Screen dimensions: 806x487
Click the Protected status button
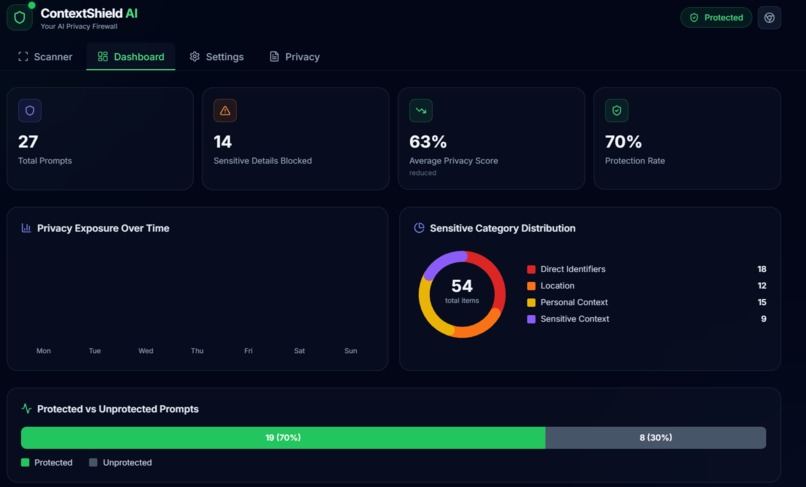point(716,17)
